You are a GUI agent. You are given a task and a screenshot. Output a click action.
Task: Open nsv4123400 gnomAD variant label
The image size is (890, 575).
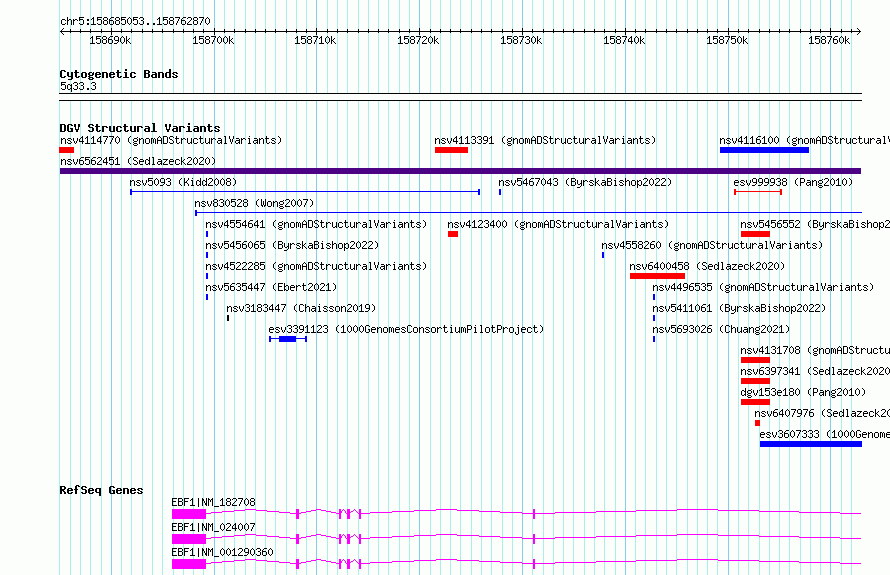coord(558,224)
